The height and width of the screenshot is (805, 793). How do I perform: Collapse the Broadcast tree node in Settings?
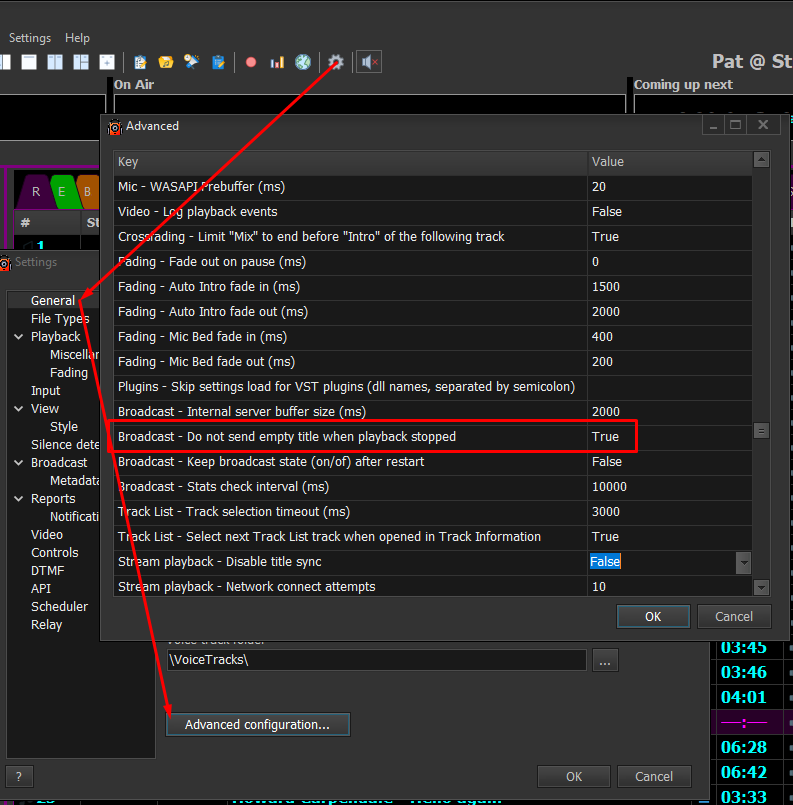pos(19,463)
